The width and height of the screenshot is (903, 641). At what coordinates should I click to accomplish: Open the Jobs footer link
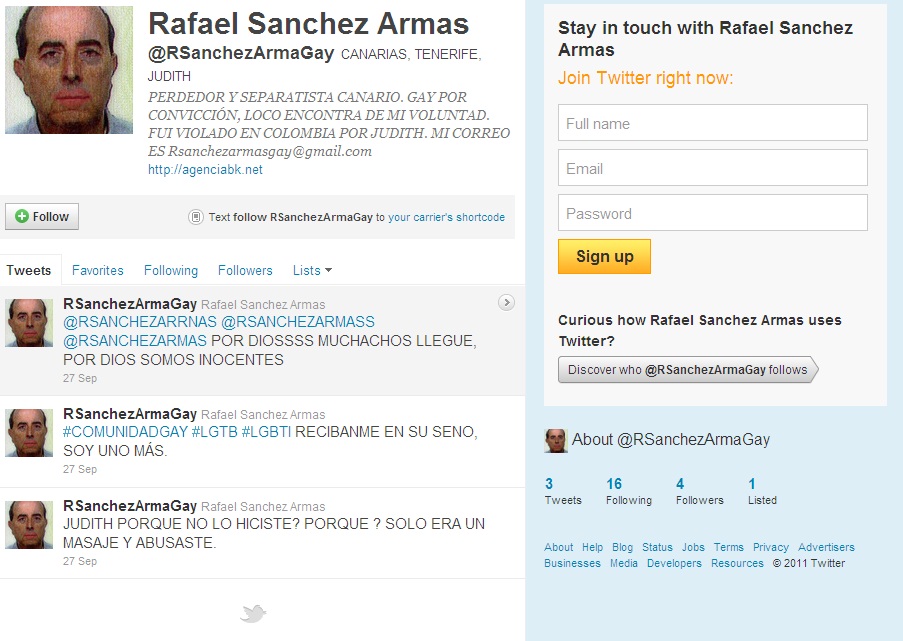[693, 547]
